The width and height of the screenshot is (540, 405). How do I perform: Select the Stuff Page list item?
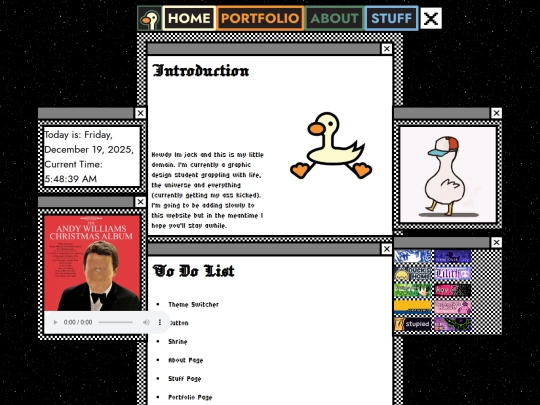tap(185, 379)
